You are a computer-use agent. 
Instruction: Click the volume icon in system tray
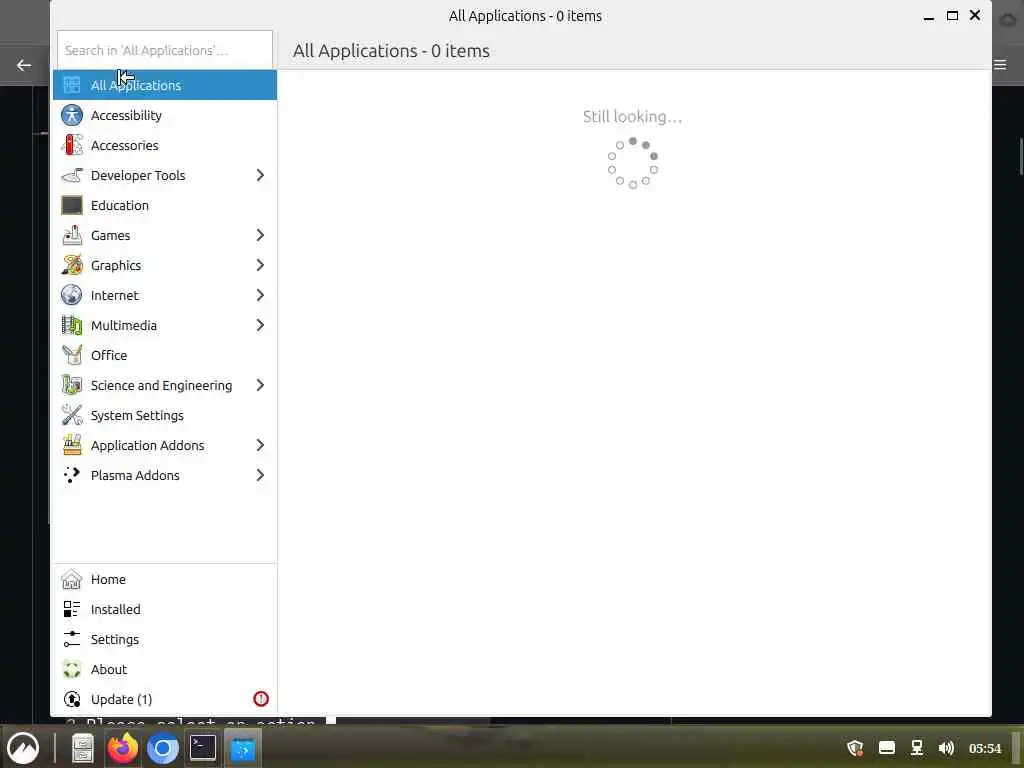(946, 748)
